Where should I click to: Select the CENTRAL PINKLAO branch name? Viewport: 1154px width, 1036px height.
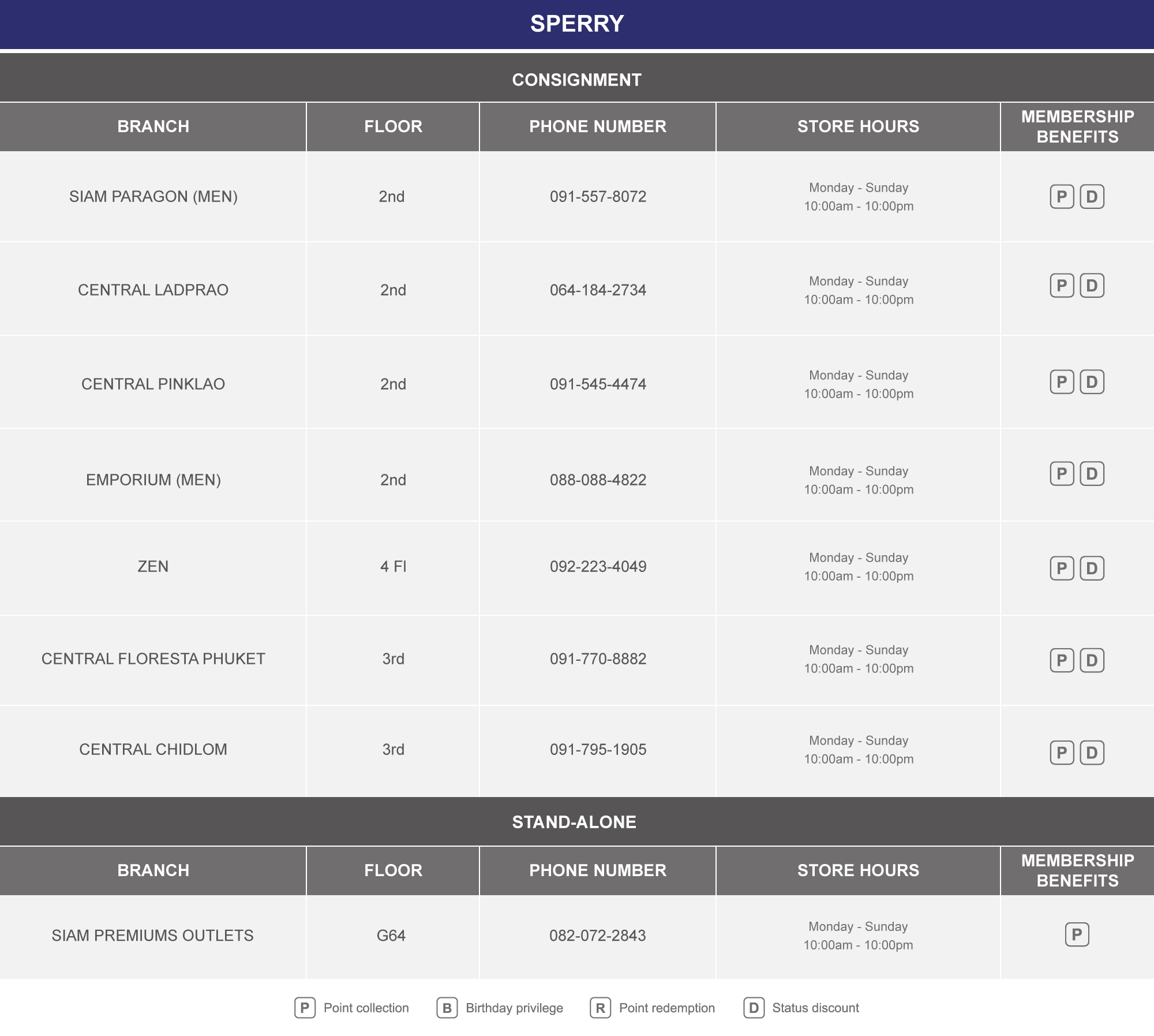[153, 384]
